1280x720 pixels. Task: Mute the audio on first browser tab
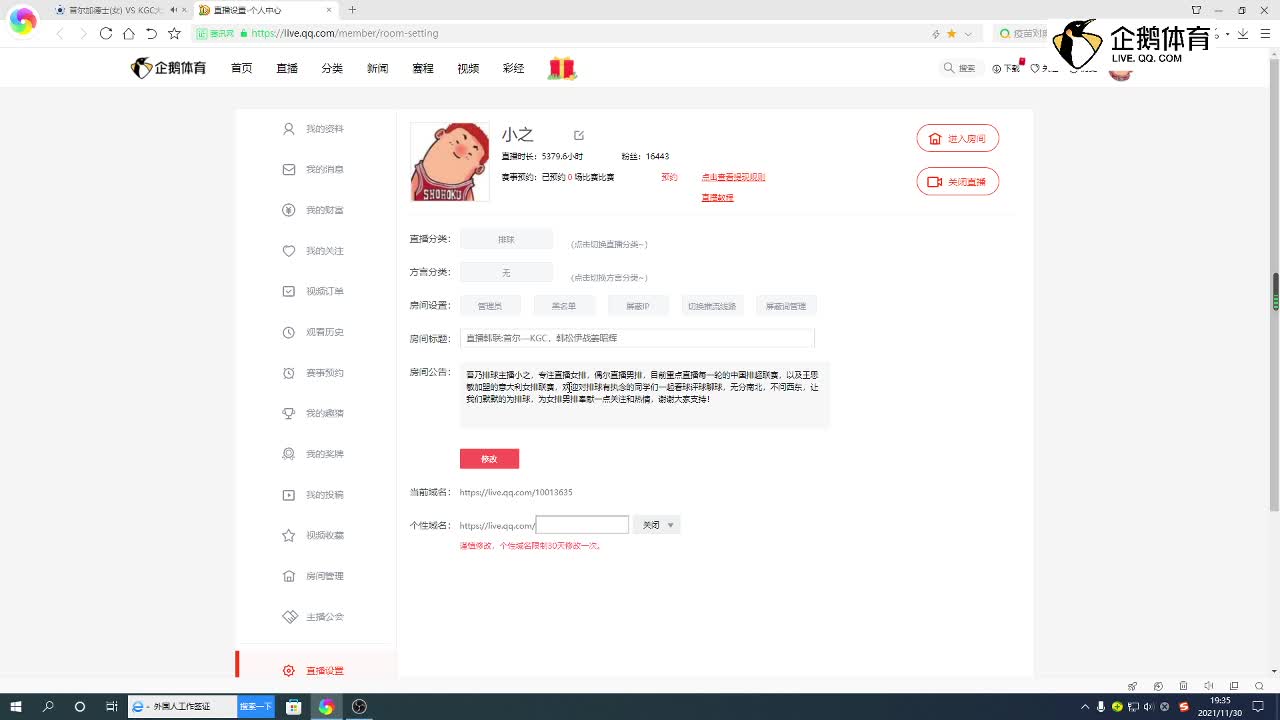(x=174, y=10)
